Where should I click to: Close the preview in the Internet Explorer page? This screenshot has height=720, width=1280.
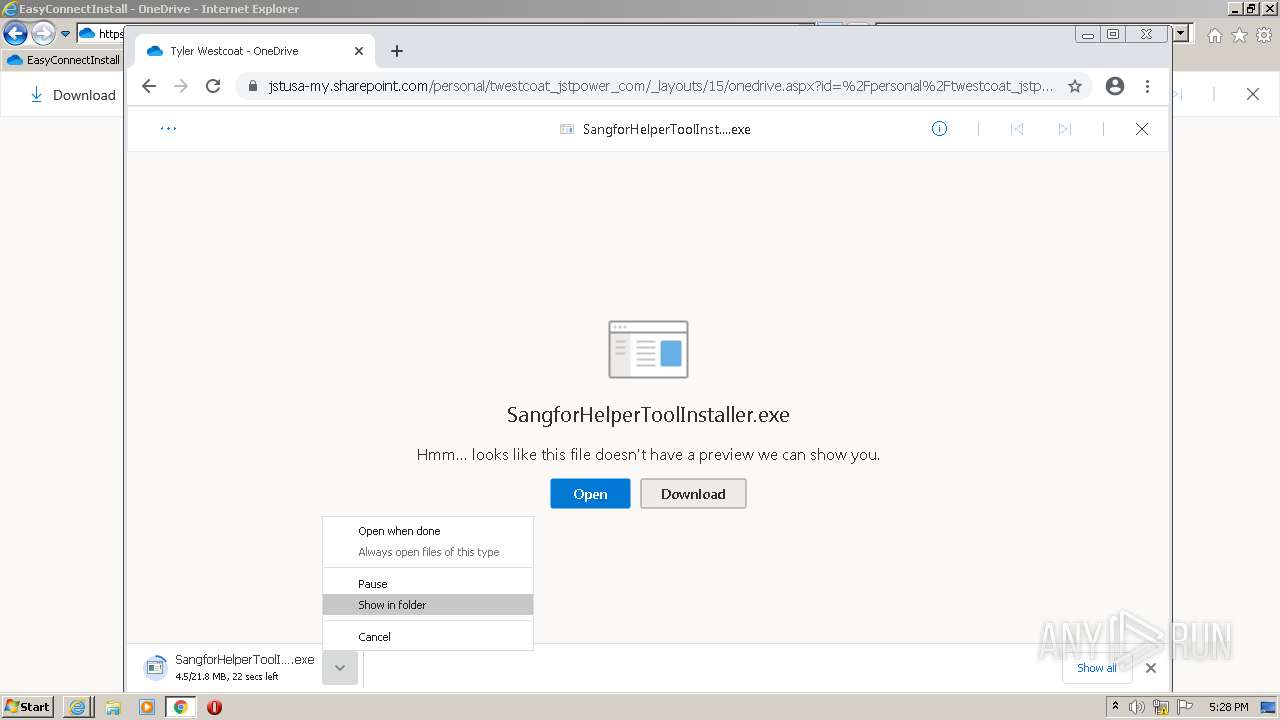[1253, 94]
